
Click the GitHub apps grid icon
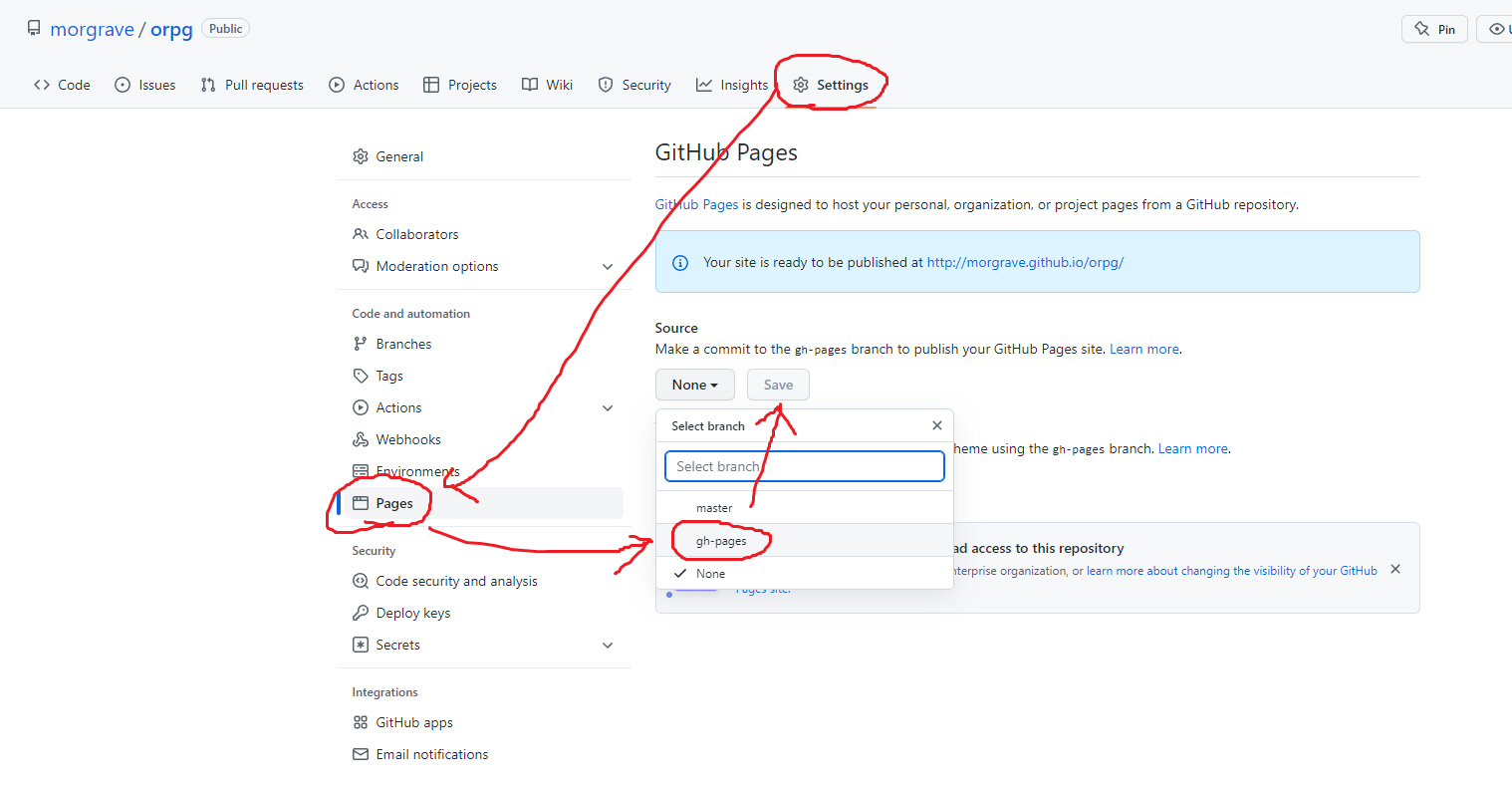(361, 722)
